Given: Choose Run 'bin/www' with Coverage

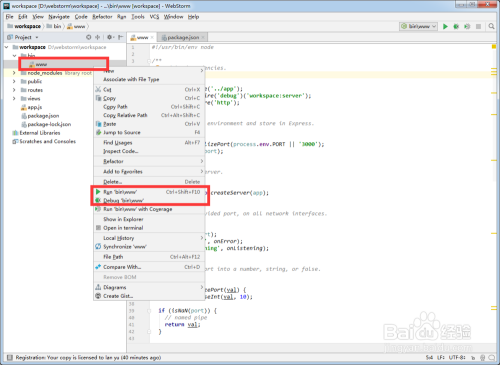Looking at the screenshot, I should (149, 209).
